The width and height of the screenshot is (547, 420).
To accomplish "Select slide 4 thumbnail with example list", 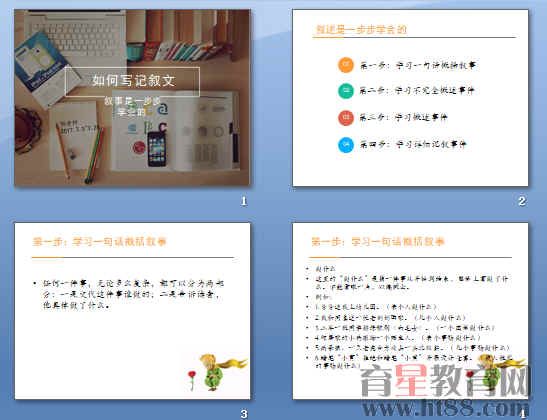I will pos(410,310).
